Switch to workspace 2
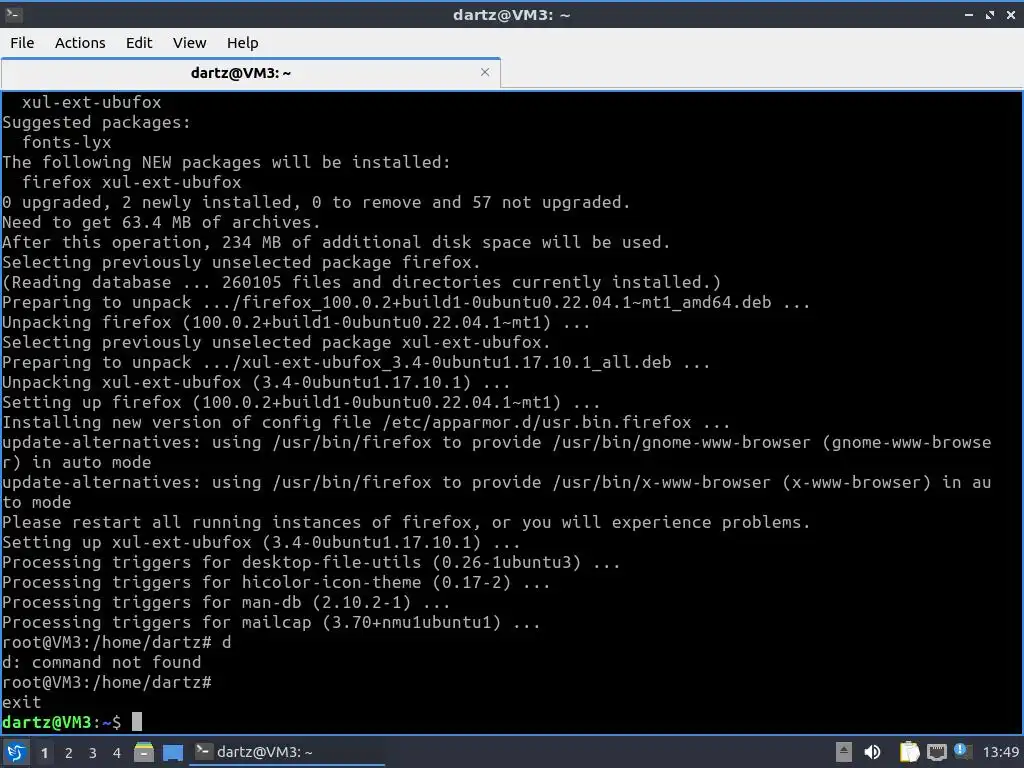 coord(69,753)
